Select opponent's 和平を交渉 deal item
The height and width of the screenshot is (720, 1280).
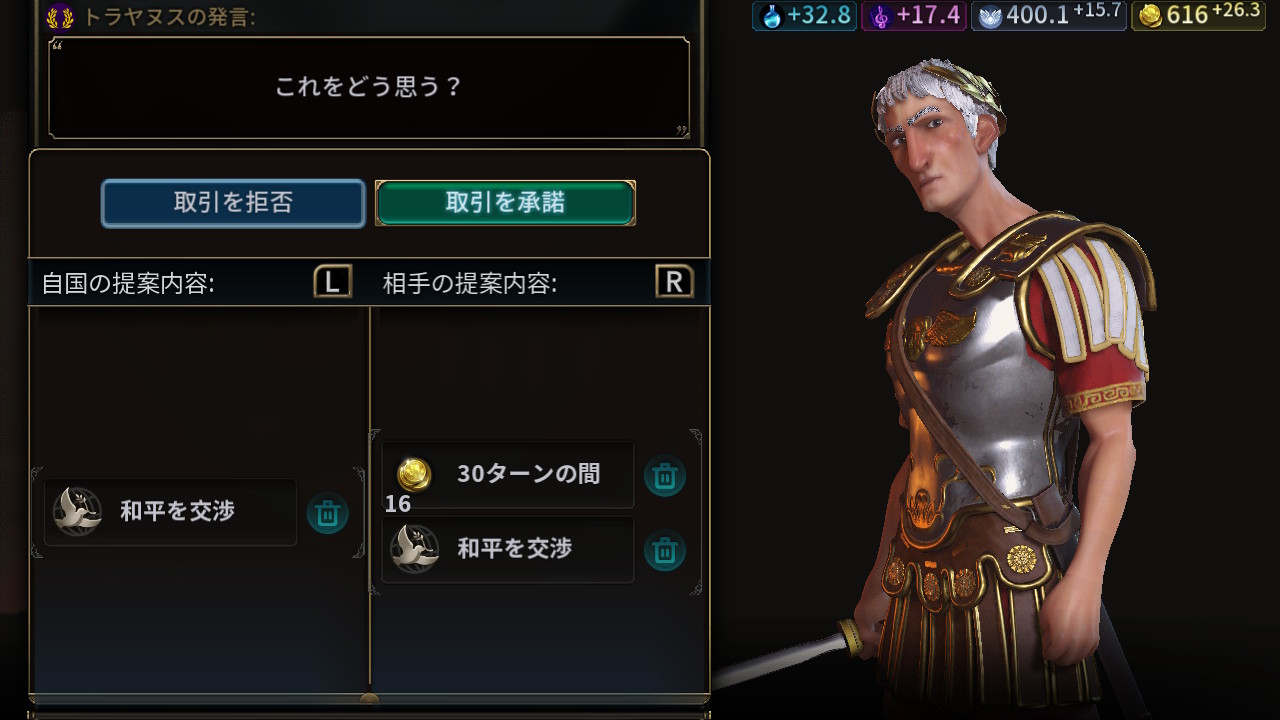(508, 549)
